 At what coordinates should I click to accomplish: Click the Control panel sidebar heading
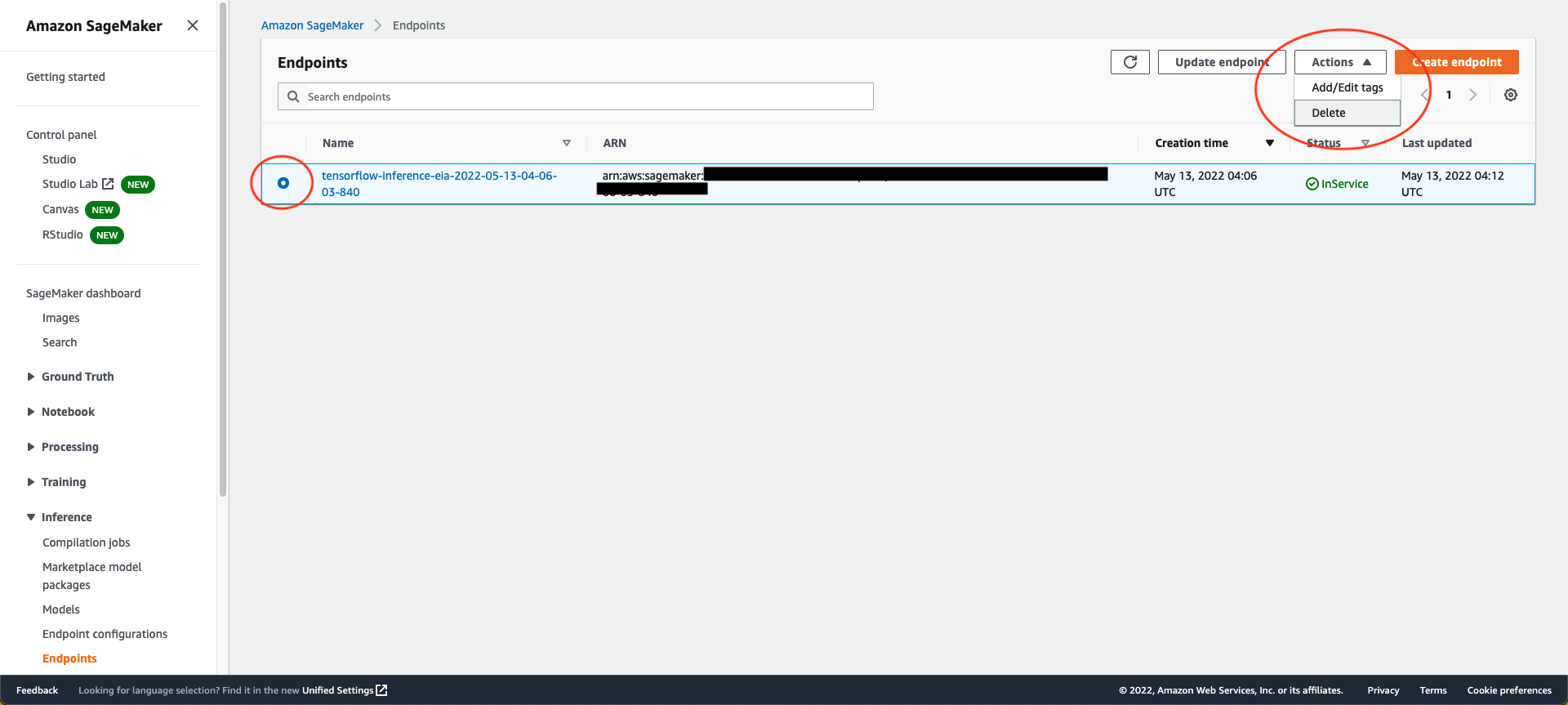pyautogui.click(x=61, y=135)
